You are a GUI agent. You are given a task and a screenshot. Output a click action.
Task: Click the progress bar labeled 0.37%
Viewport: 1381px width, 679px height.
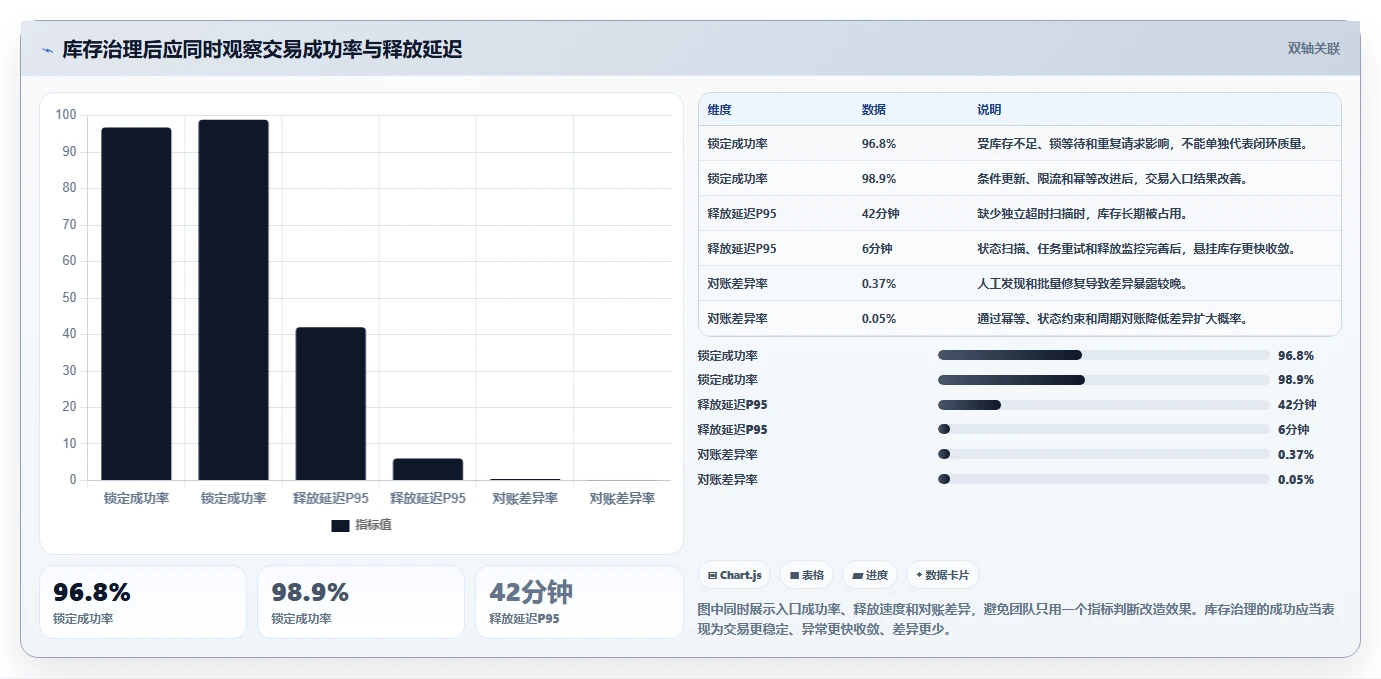click(x=1103, y=455)
